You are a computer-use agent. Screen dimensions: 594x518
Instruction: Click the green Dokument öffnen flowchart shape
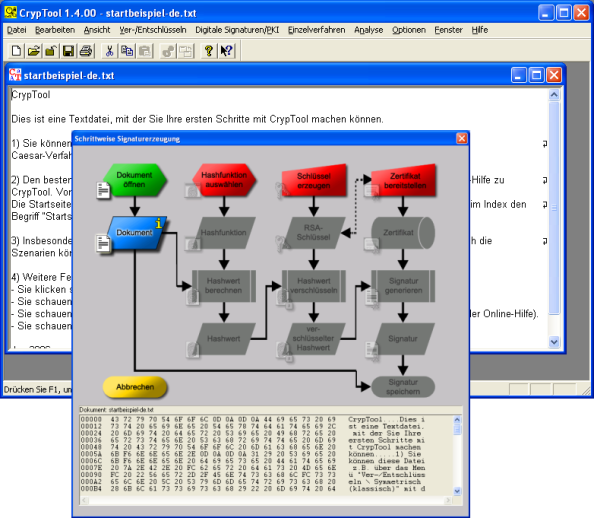pos(134,180)
